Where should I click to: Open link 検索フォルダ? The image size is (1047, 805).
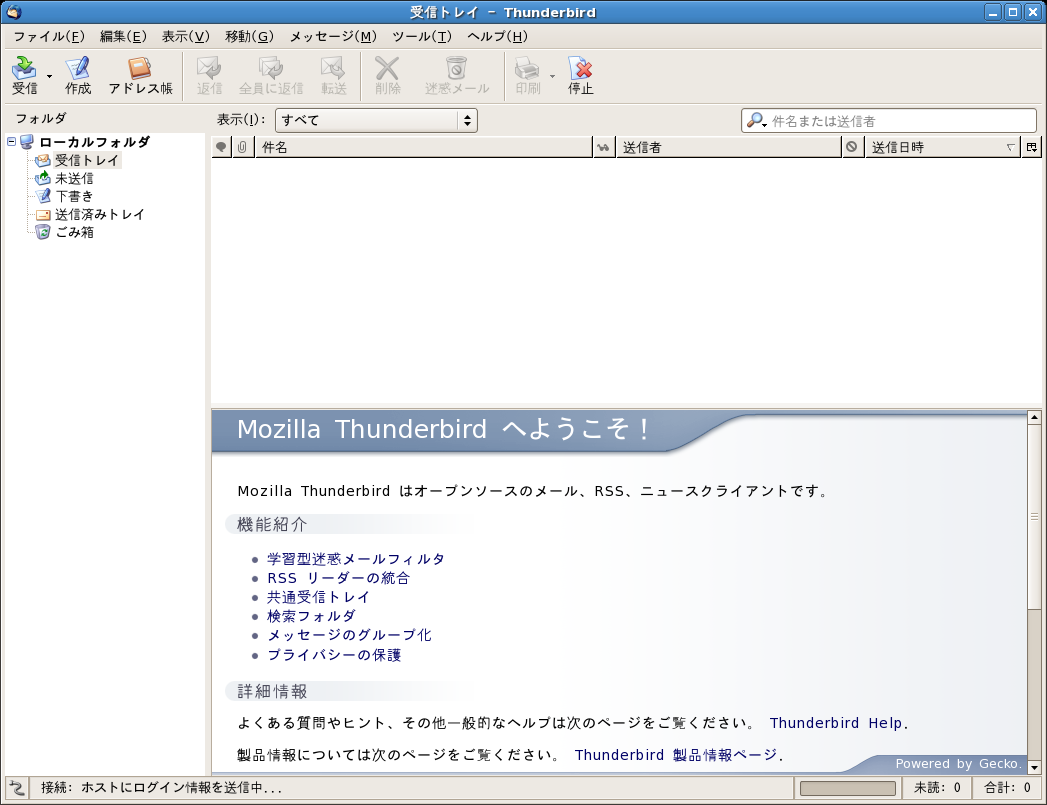(312, 615)
